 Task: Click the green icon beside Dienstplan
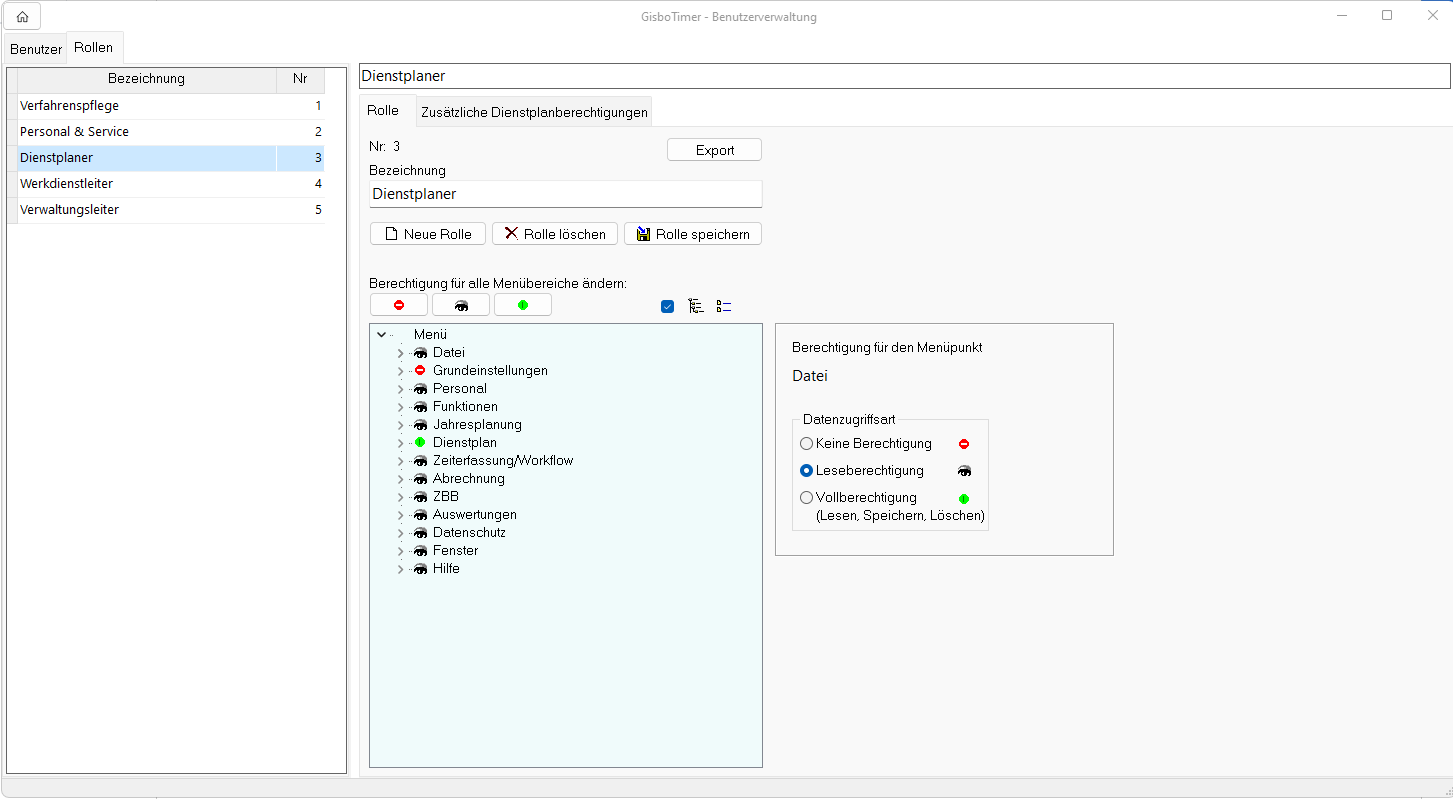point(420,443)
